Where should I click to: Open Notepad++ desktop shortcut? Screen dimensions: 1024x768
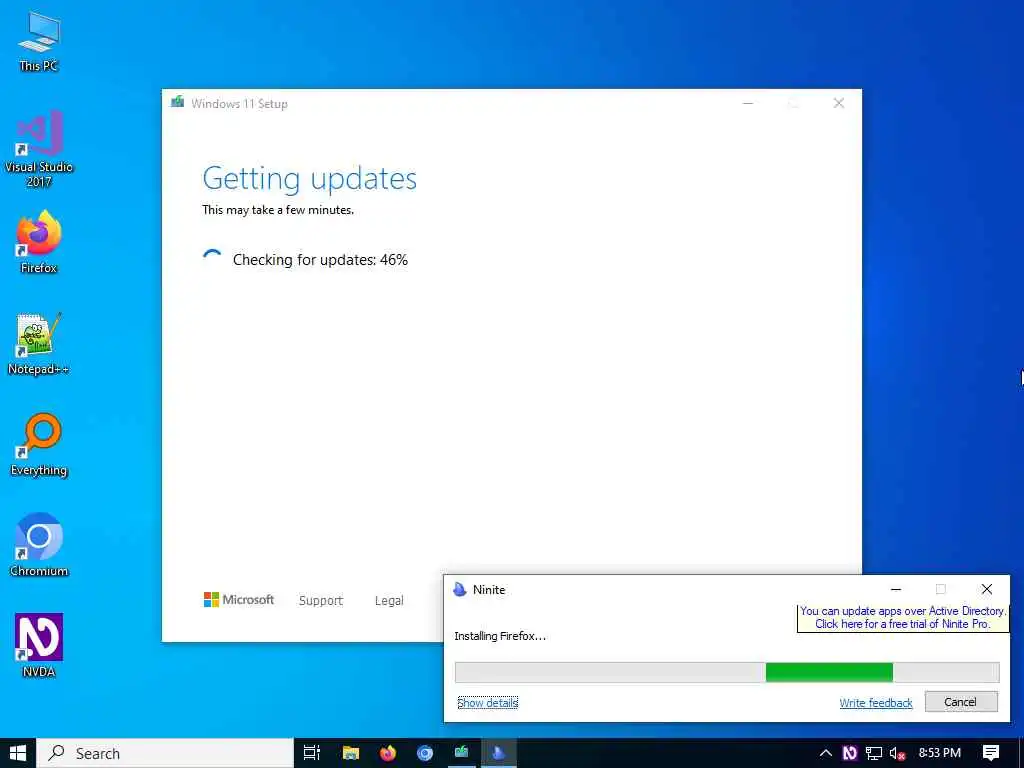39,344
